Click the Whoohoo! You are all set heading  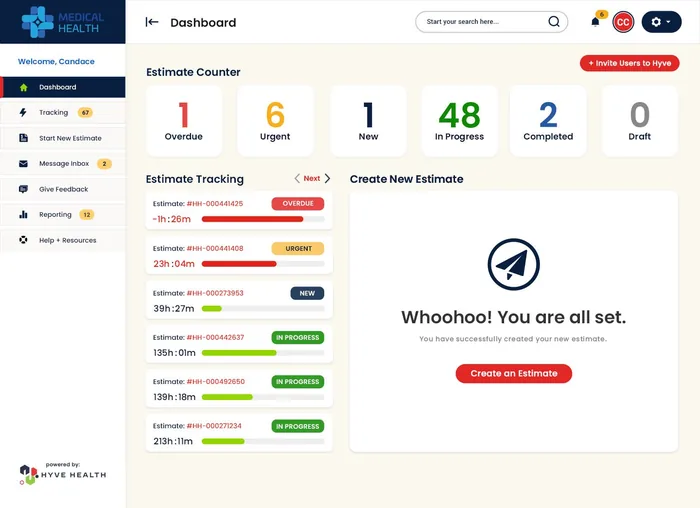tap(513, 317)
